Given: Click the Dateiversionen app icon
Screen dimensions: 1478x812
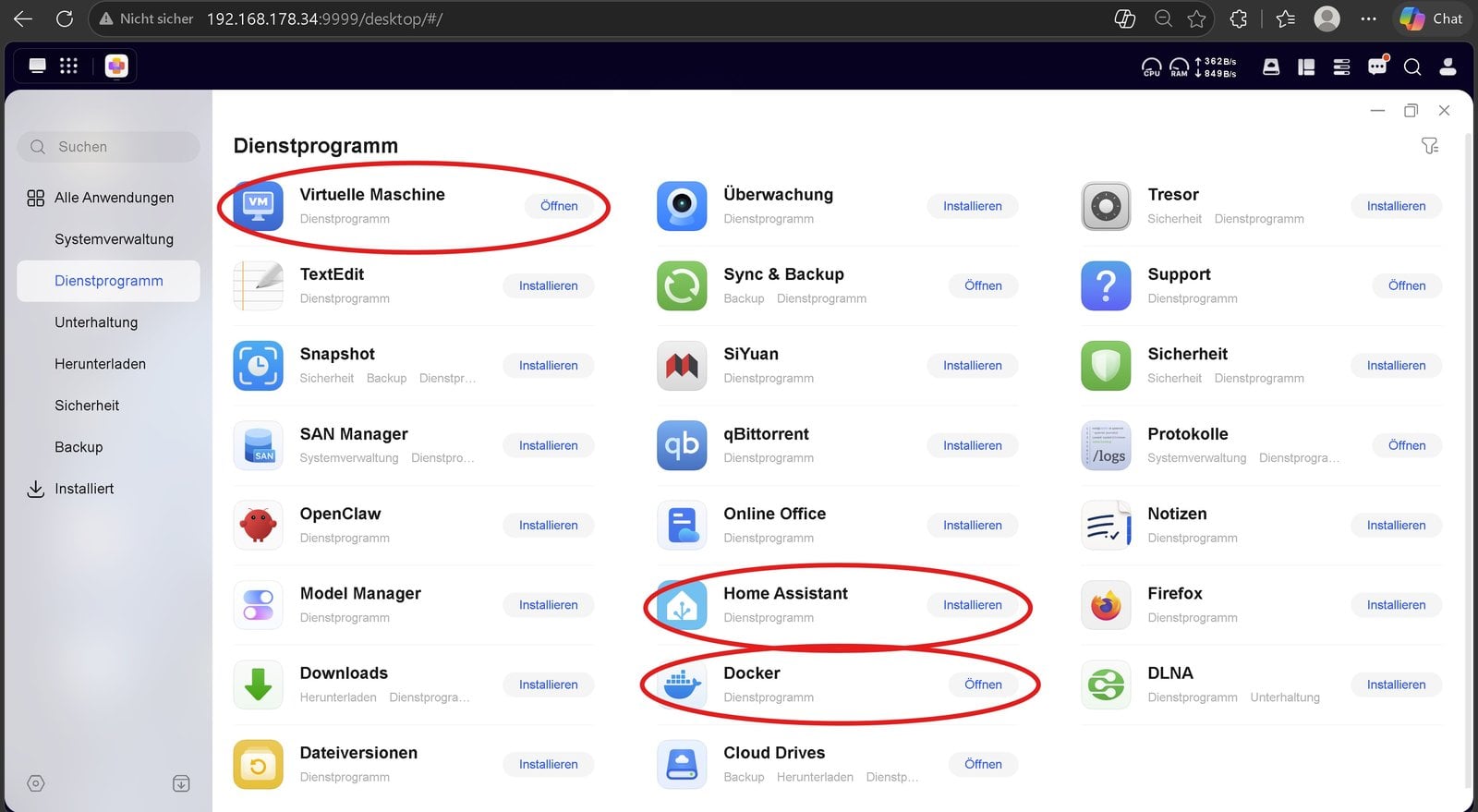Looking at the screenshot, I should [x=258, y=764].
